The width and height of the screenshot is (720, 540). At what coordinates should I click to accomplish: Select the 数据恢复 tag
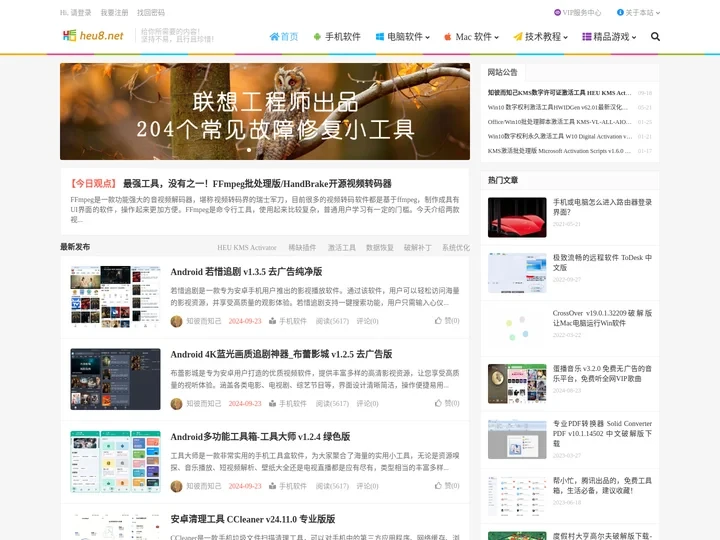coord(380,248)
